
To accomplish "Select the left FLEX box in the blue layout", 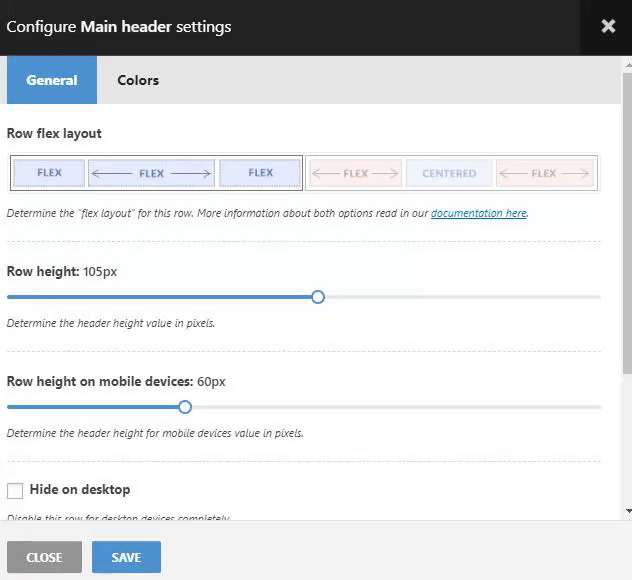I will (49, 173).
